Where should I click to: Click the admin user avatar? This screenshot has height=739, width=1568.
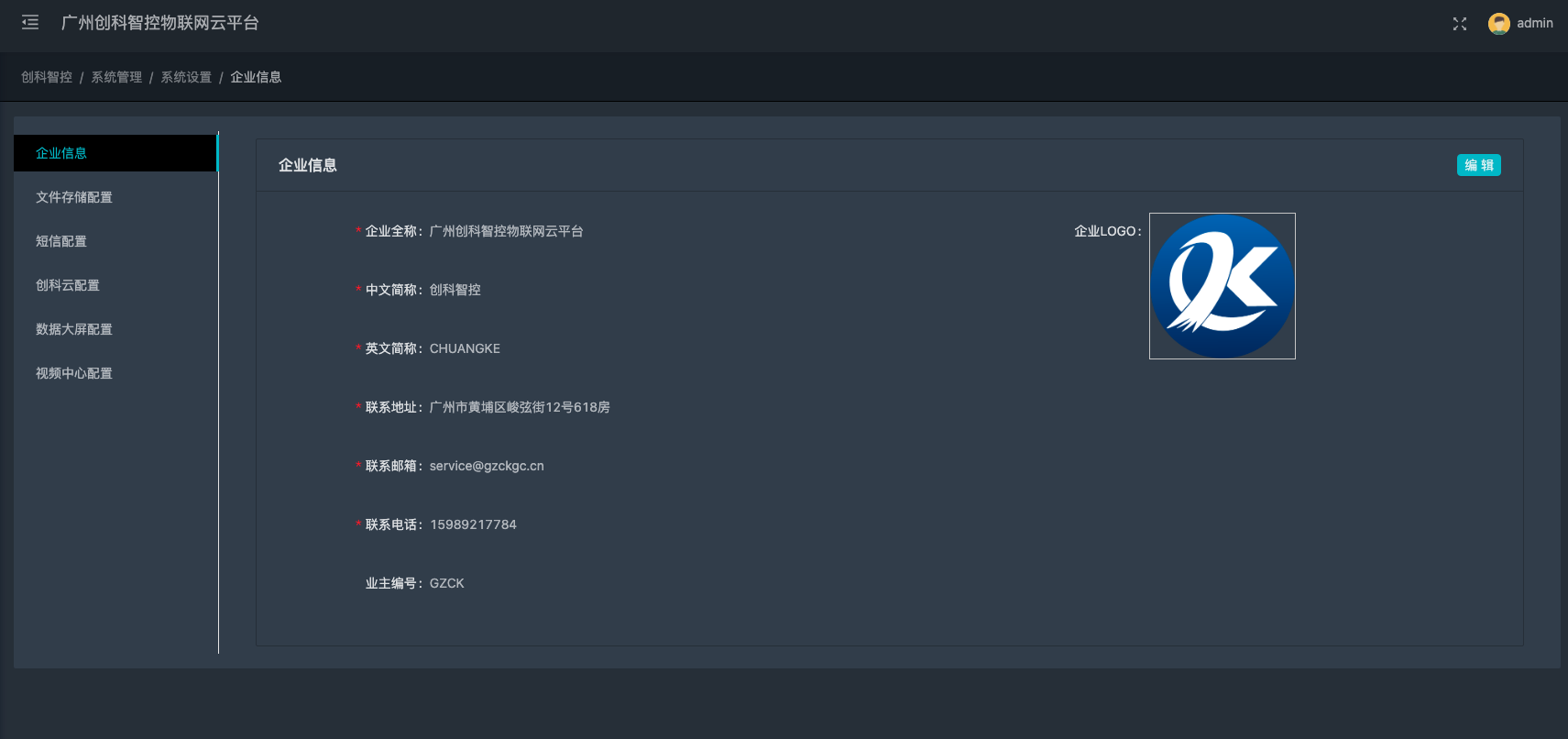coord(1498,24)
